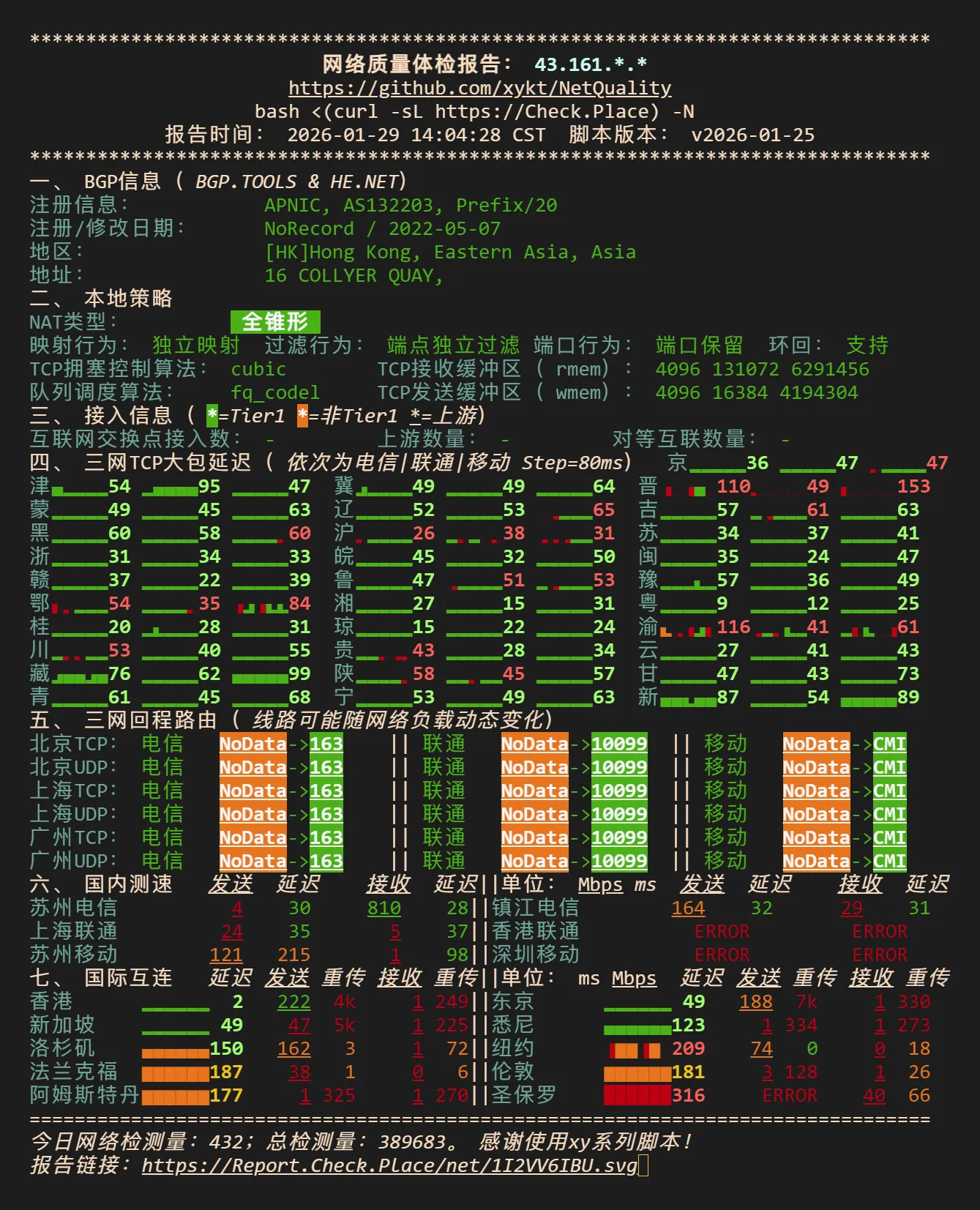
Task: Click the 10099 badge in 上海TCP 联通 row
Action: (x=619, y=791)
